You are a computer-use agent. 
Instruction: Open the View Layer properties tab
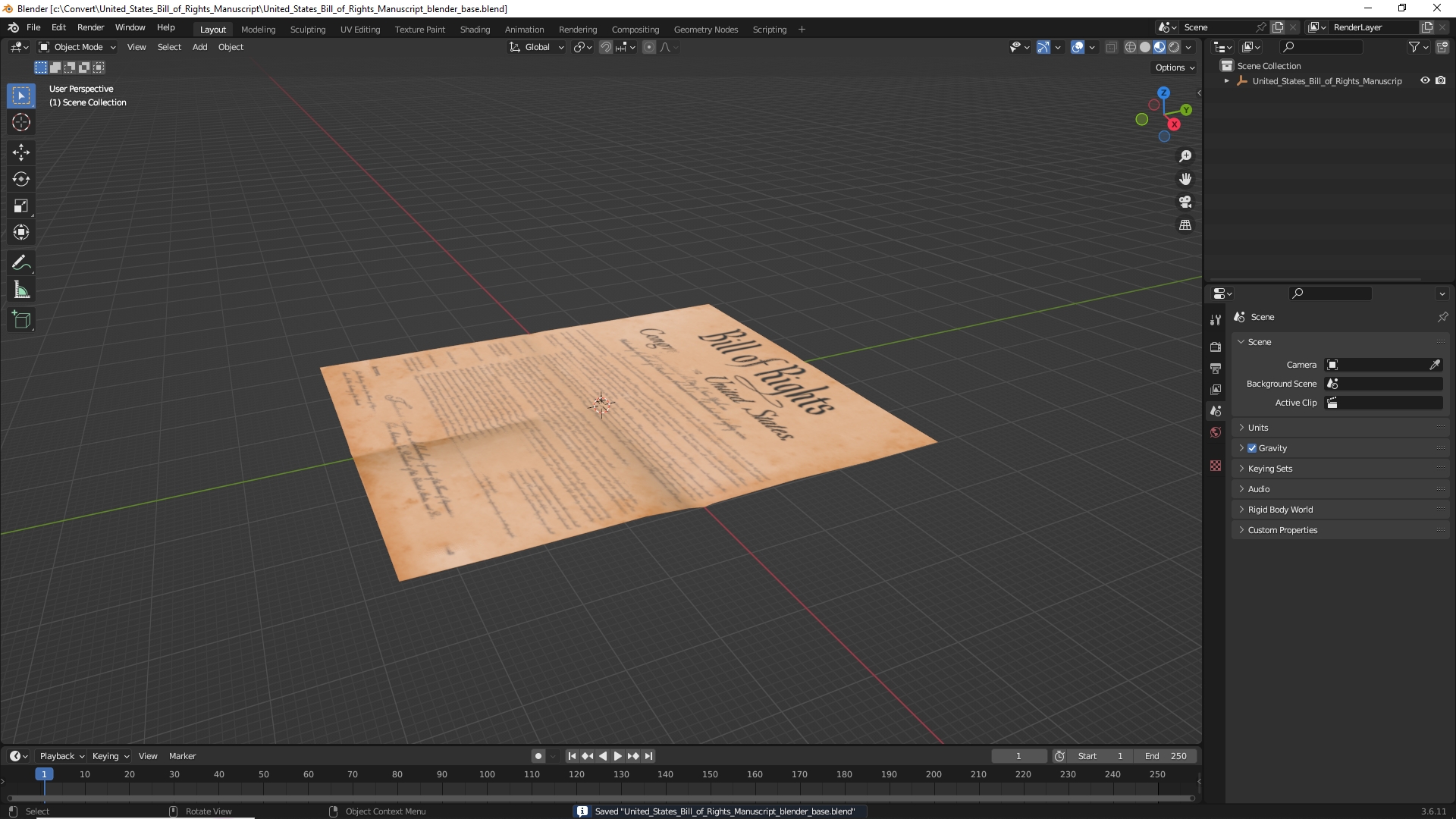tap(1216, 389)
